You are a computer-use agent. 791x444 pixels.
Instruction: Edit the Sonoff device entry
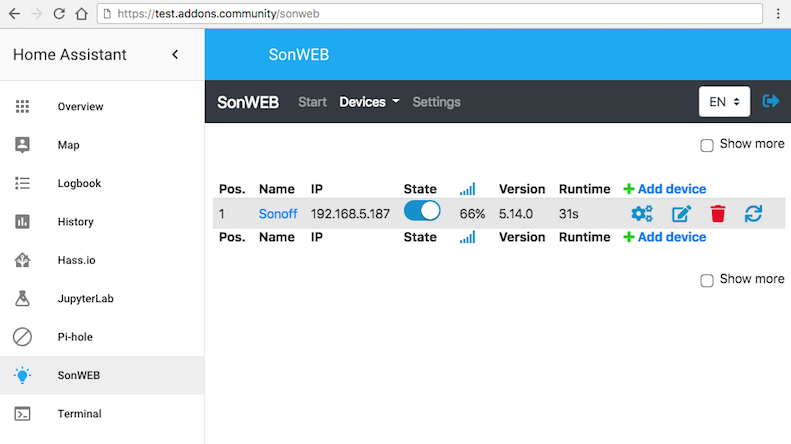[681, 213]
